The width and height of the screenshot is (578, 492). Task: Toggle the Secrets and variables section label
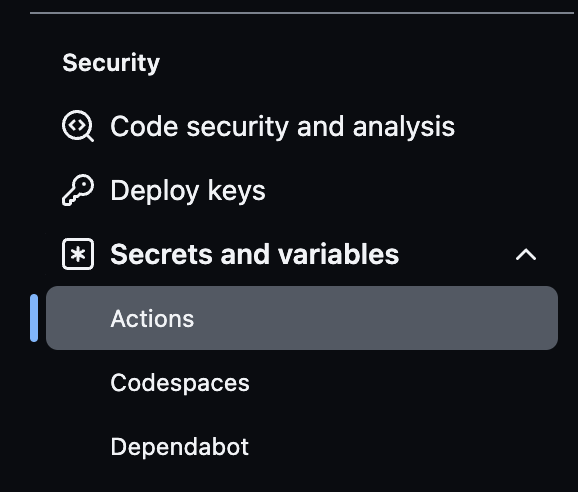[x=254, y=254]
